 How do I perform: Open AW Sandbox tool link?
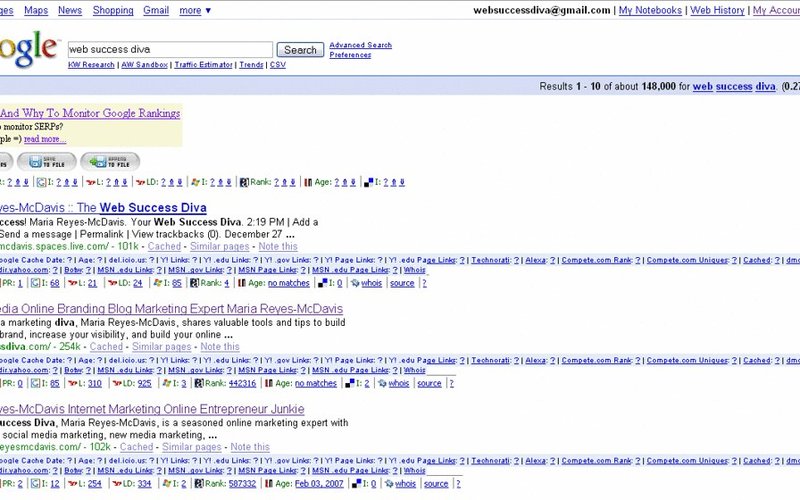[x=144, y=65]
